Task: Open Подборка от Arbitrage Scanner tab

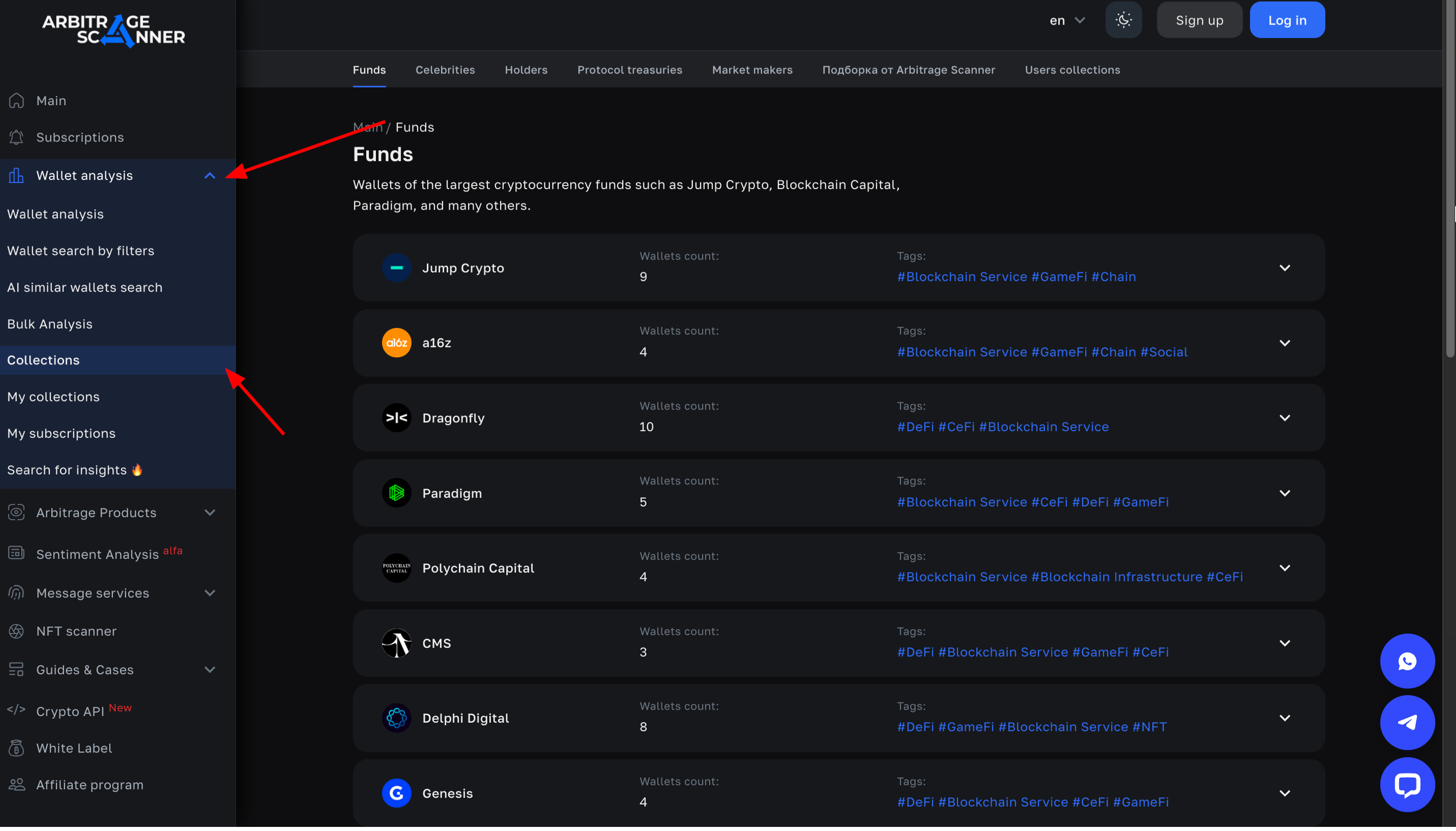Action: pyautogui.click(x=908, y=70)
